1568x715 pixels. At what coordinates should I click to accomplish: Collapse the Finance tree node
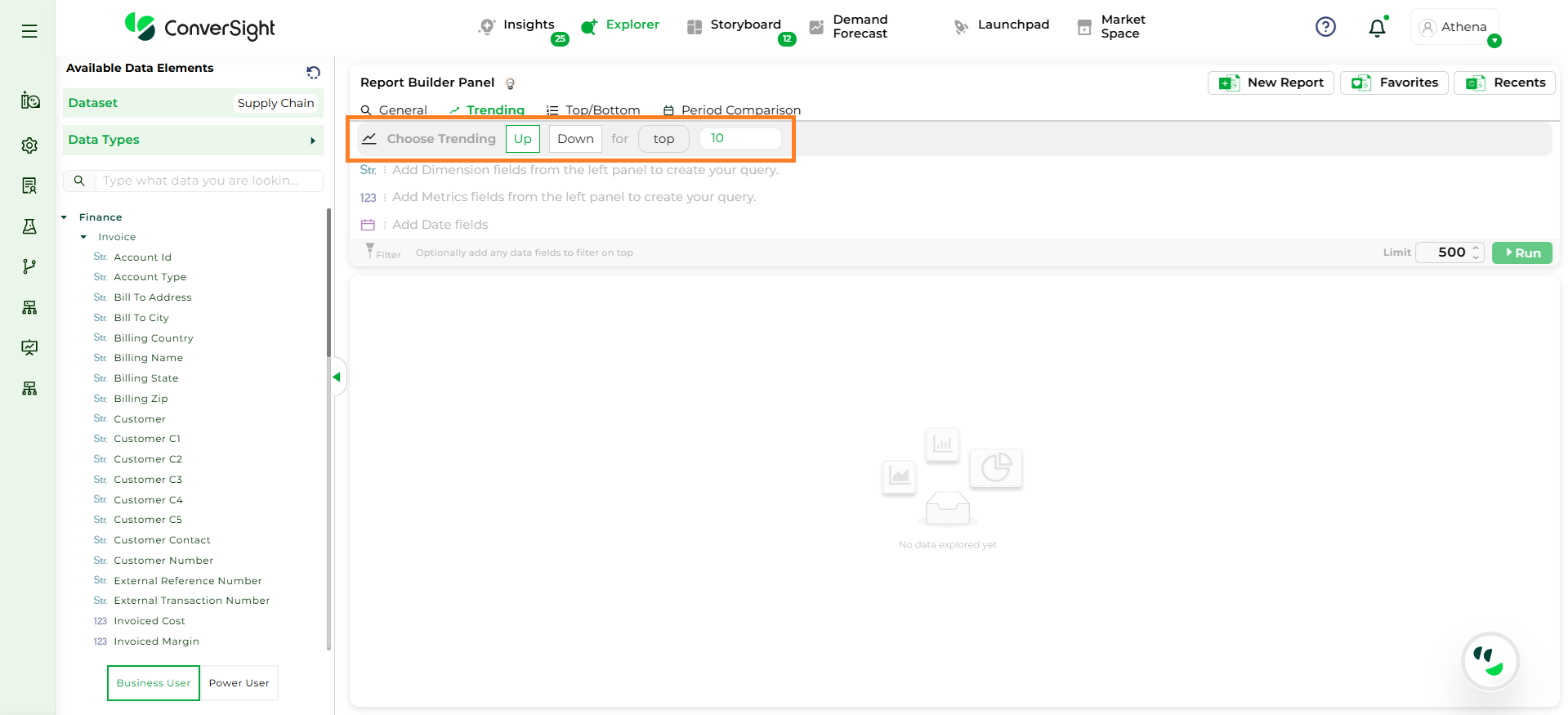(65, 217)
